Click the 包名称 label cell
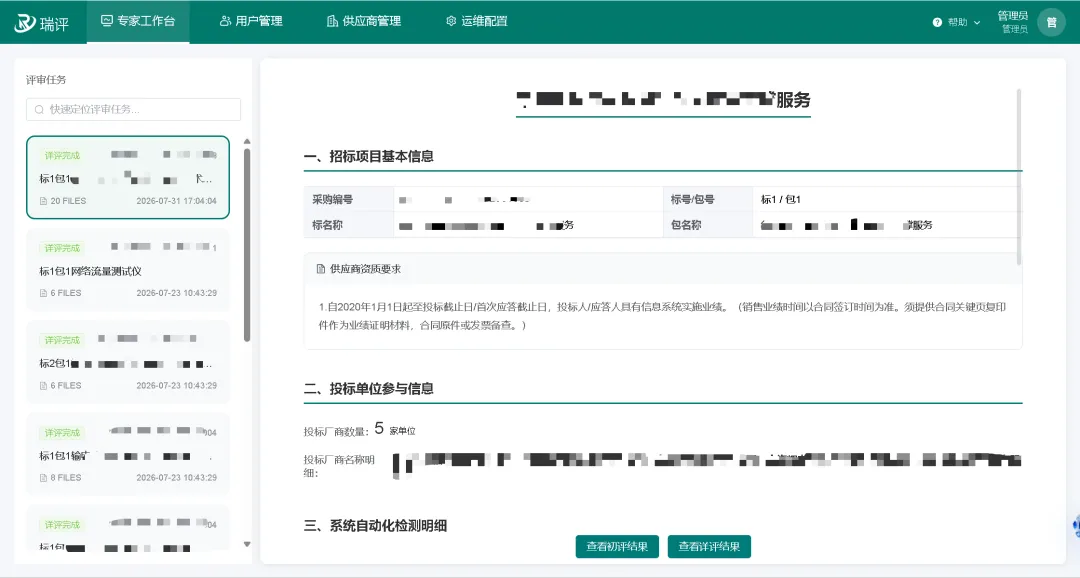 point(707,225)
